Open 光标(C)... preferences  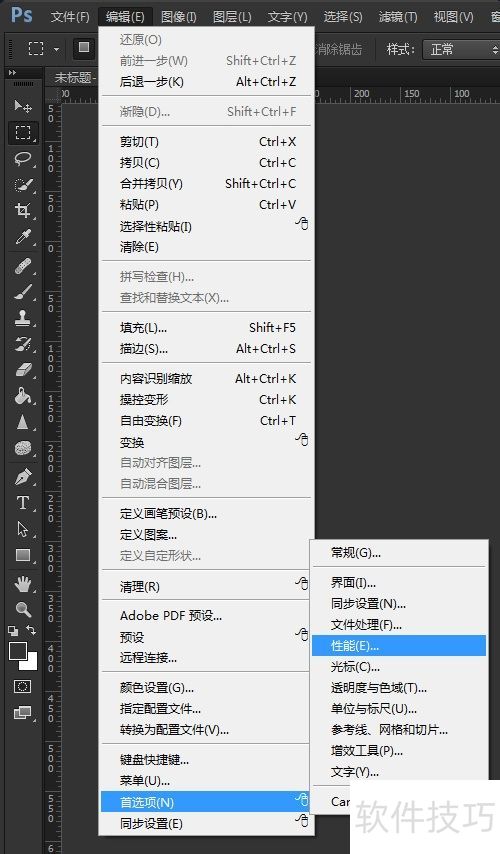399,667
